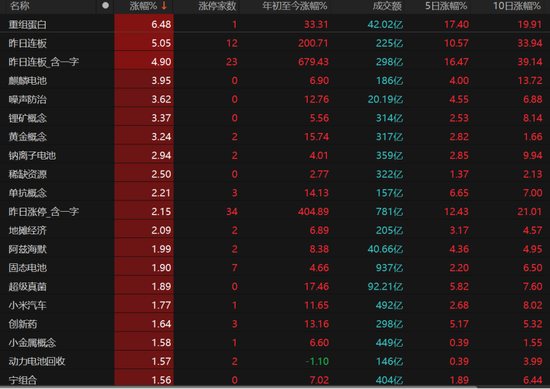Sort by 年初至今涨幅% column header
Screen dimensions: 550x389
point(295,6)
